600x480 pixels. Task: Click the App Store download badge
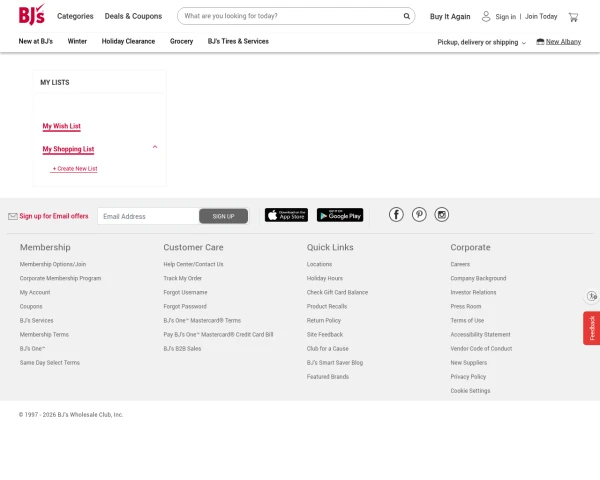[x=286, y=215]
